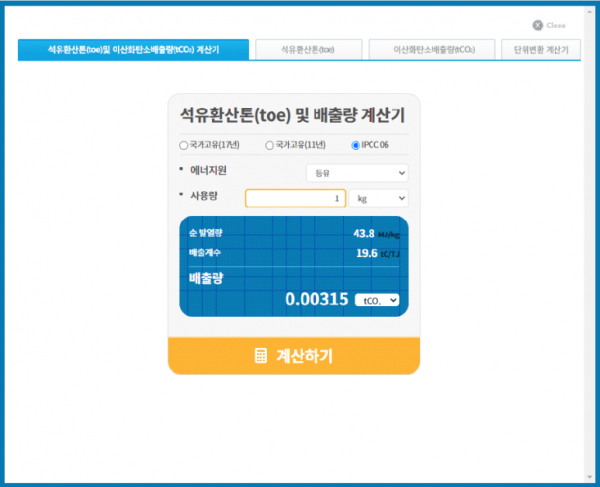Choose the IPCC 06 radio option
This screenshot has width=600, height=487.
355,146
